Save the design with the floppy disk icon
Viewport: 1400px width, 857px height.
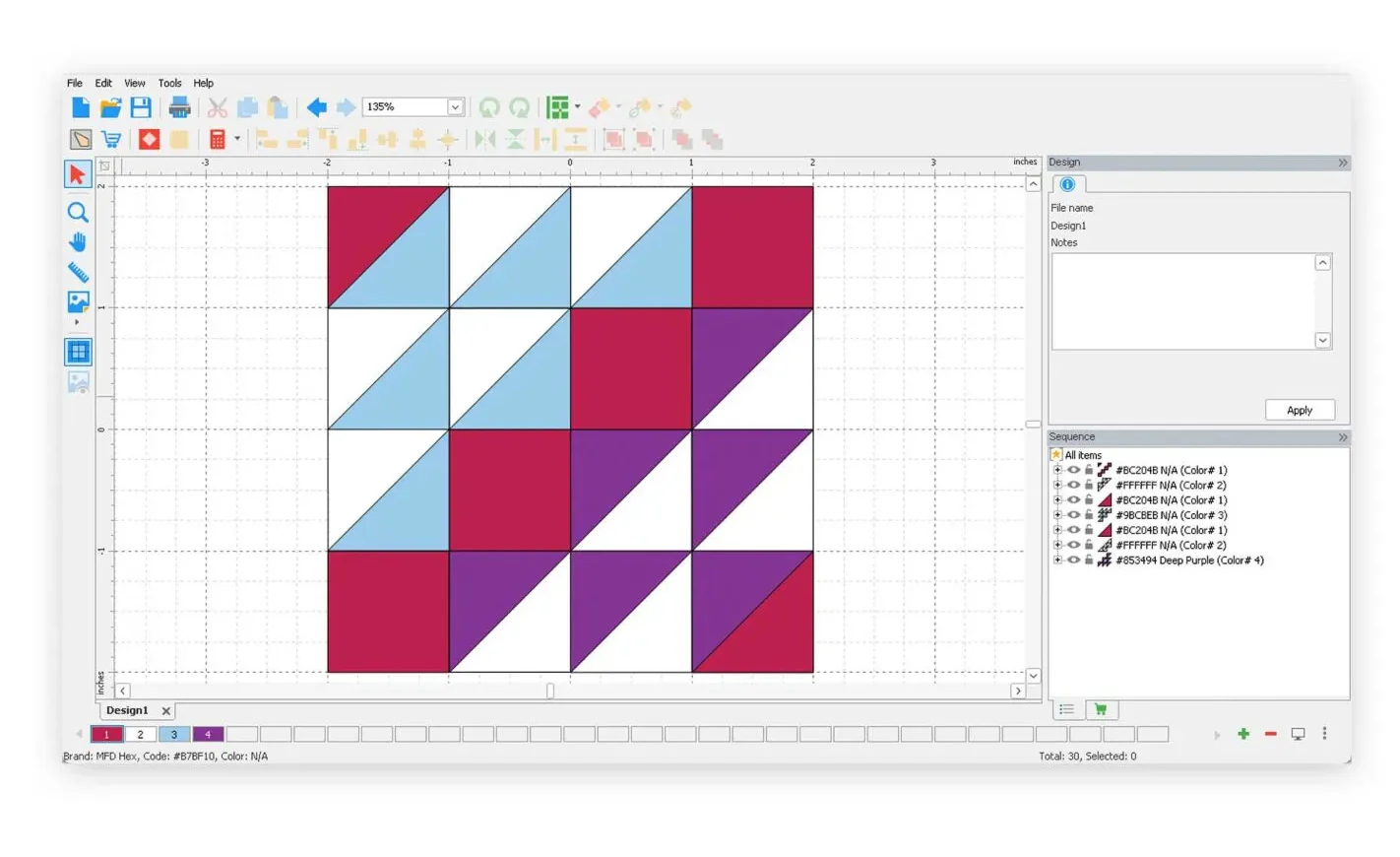[x=141, y=107]
